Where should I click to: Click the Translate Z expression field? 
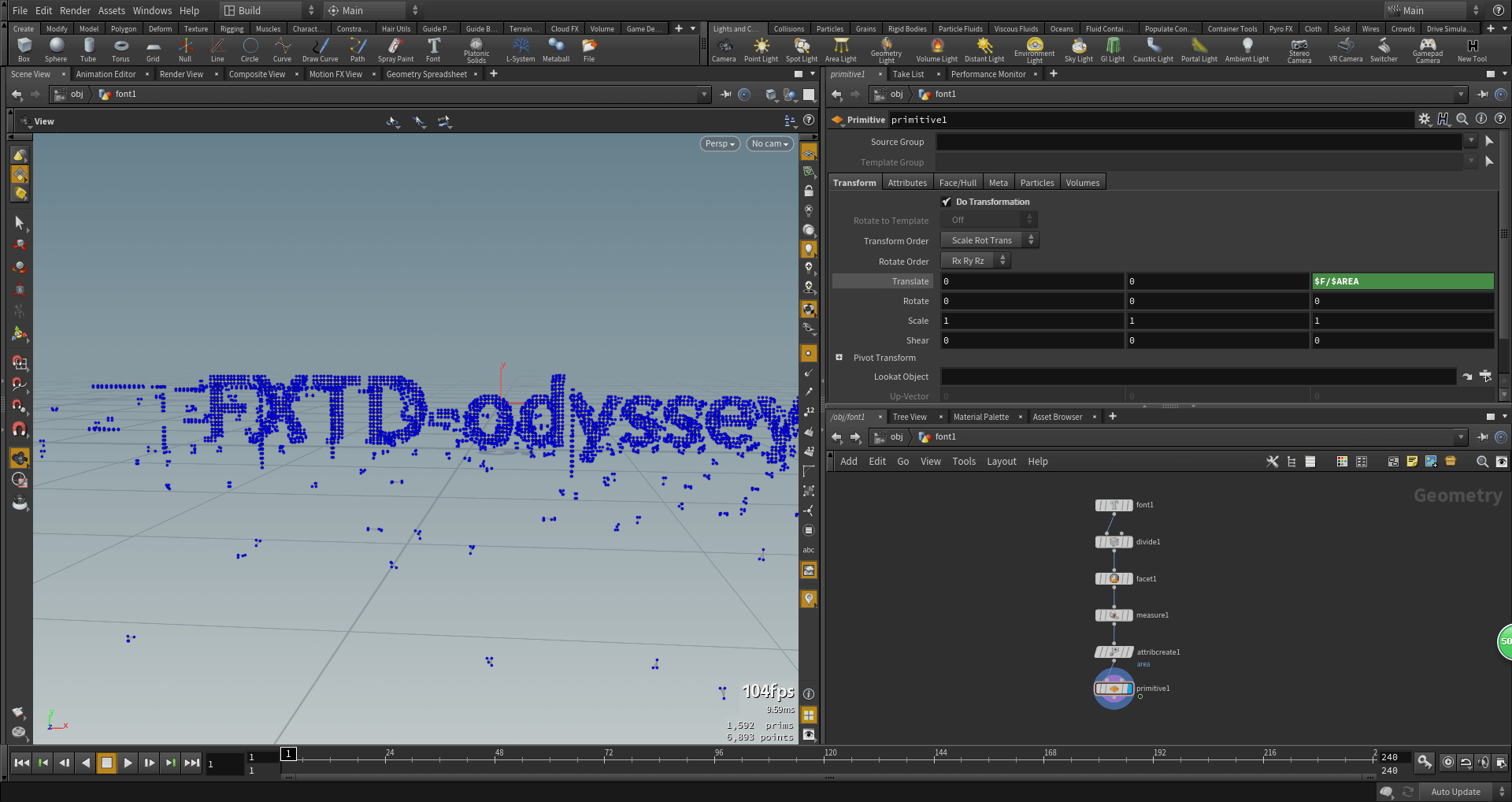1402,281
